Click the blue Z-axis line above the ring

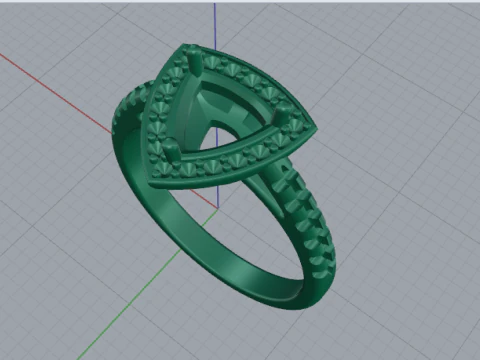tap(215, 27)
